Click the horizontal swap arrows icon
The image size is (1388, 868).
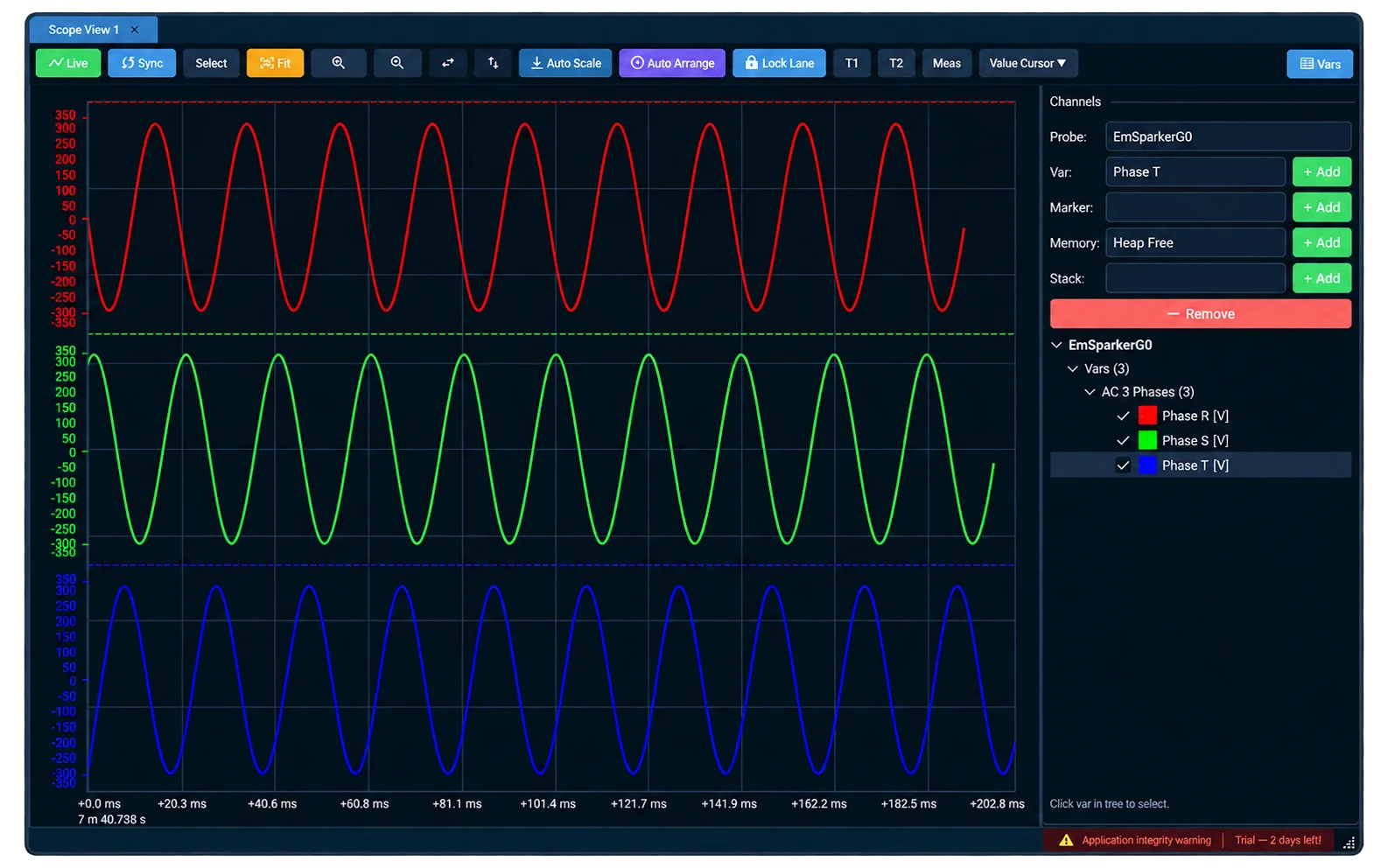click(x=448, y=63)
